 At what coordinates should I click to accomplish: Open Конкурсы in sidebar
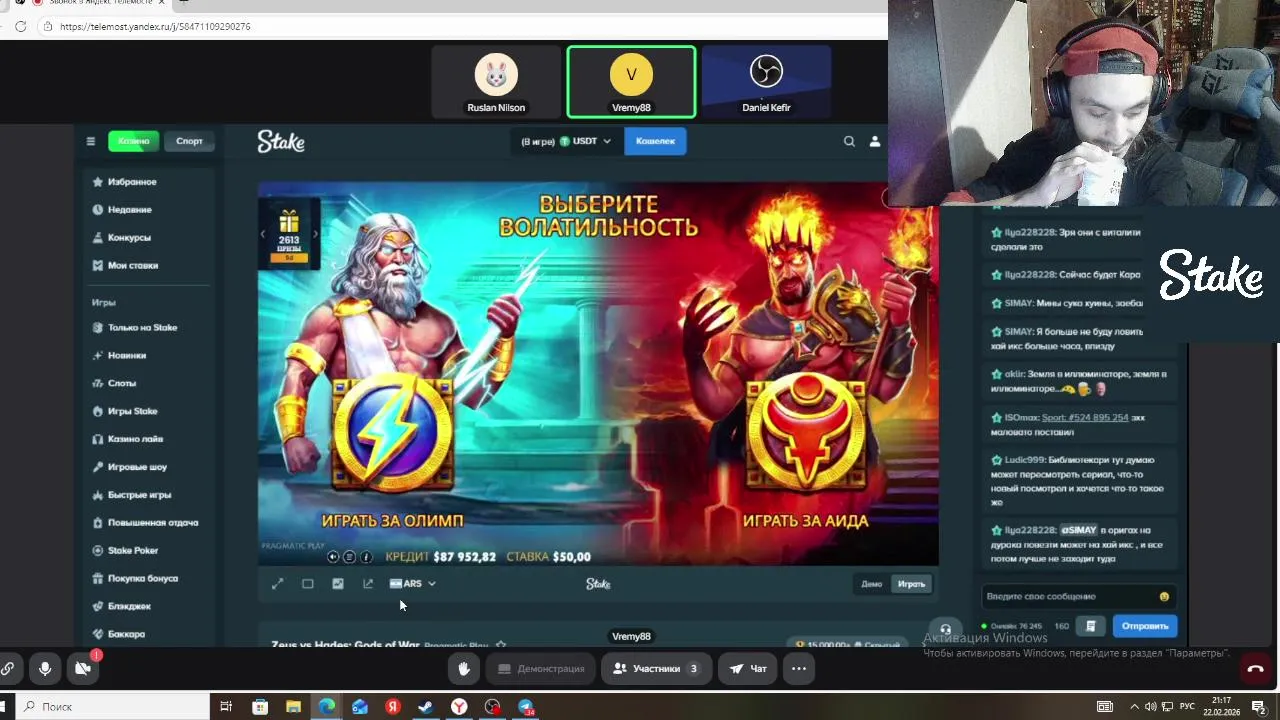click(129, 238)
